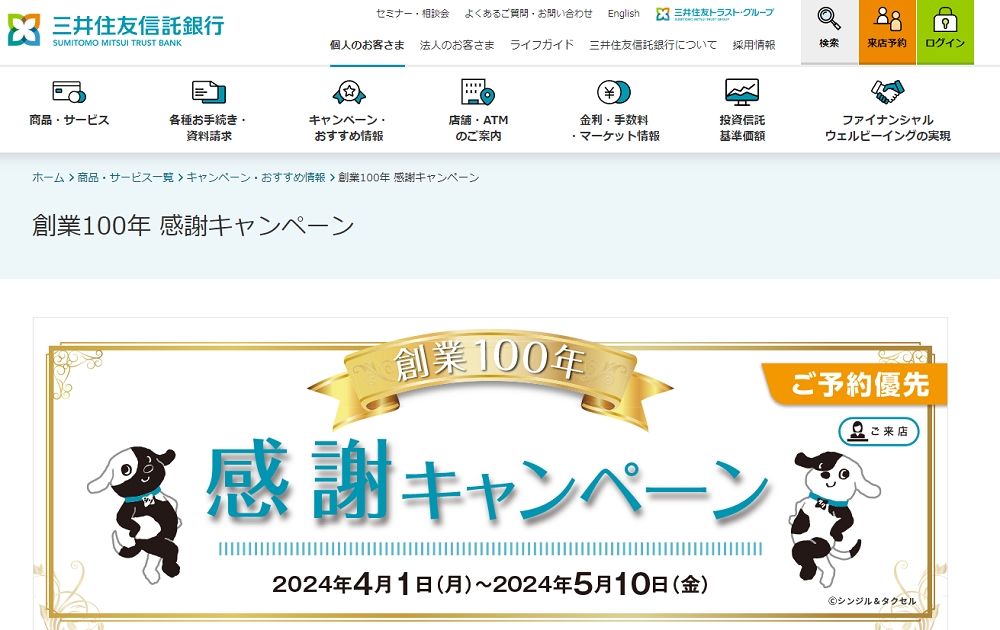Click the 投資信託 基準価額 navigation label

pos(742,128)
